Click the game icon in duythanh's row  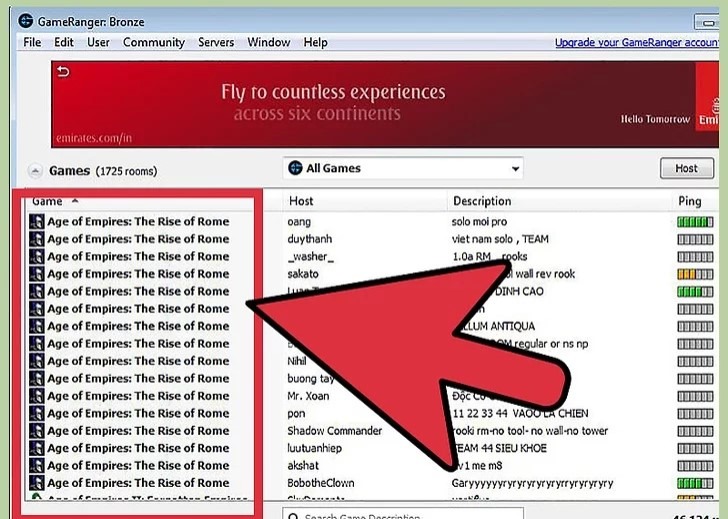point(37,239)
